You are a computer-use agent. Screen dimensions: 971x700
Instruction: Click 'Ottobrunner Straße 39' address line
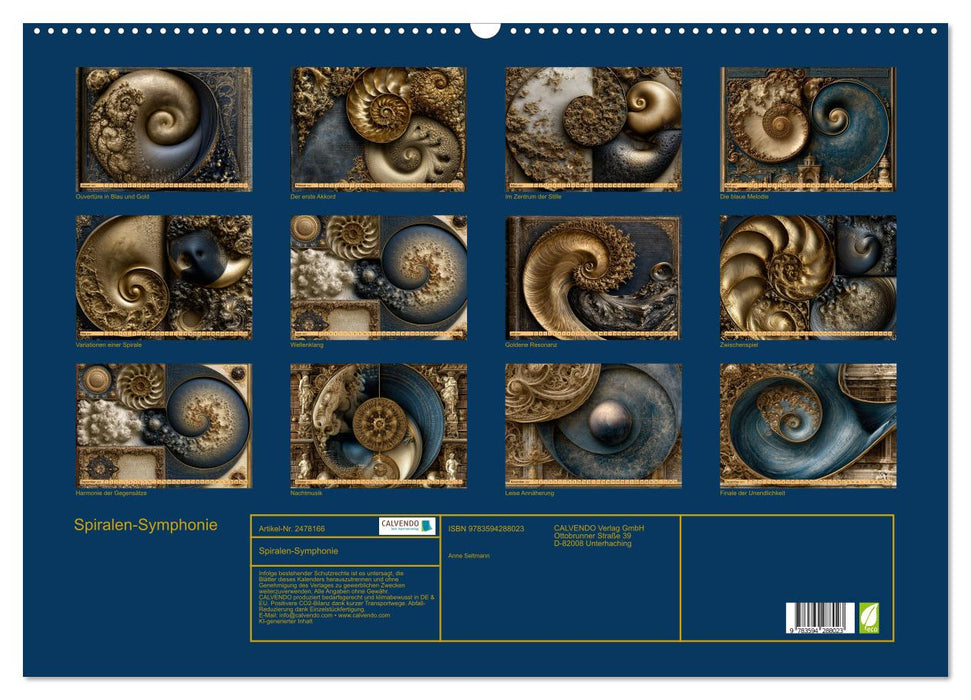[593, 536]
